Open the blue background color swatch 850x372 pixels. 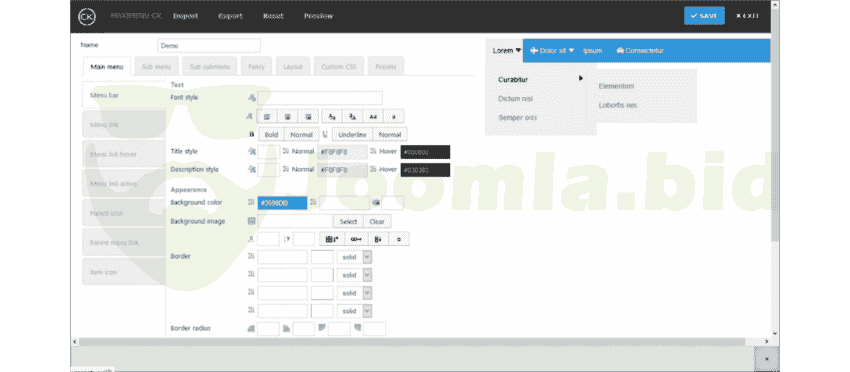282,203
